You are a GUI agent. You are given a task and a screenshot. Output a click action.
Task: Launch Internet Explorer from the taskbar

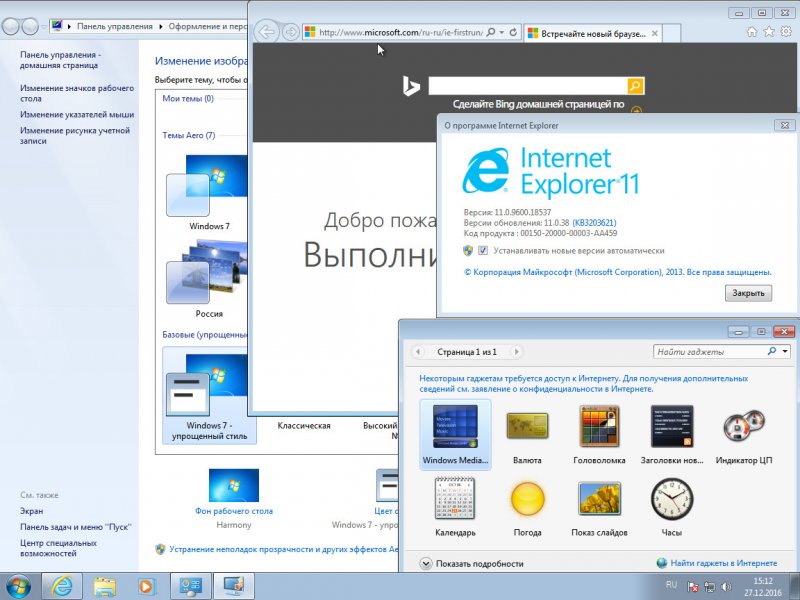pos(62,586)
